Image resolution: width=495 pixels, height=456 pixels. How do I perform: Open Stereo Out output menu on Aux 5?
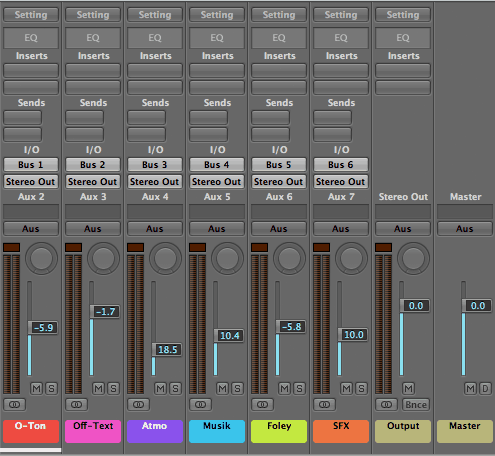point(217,182)
